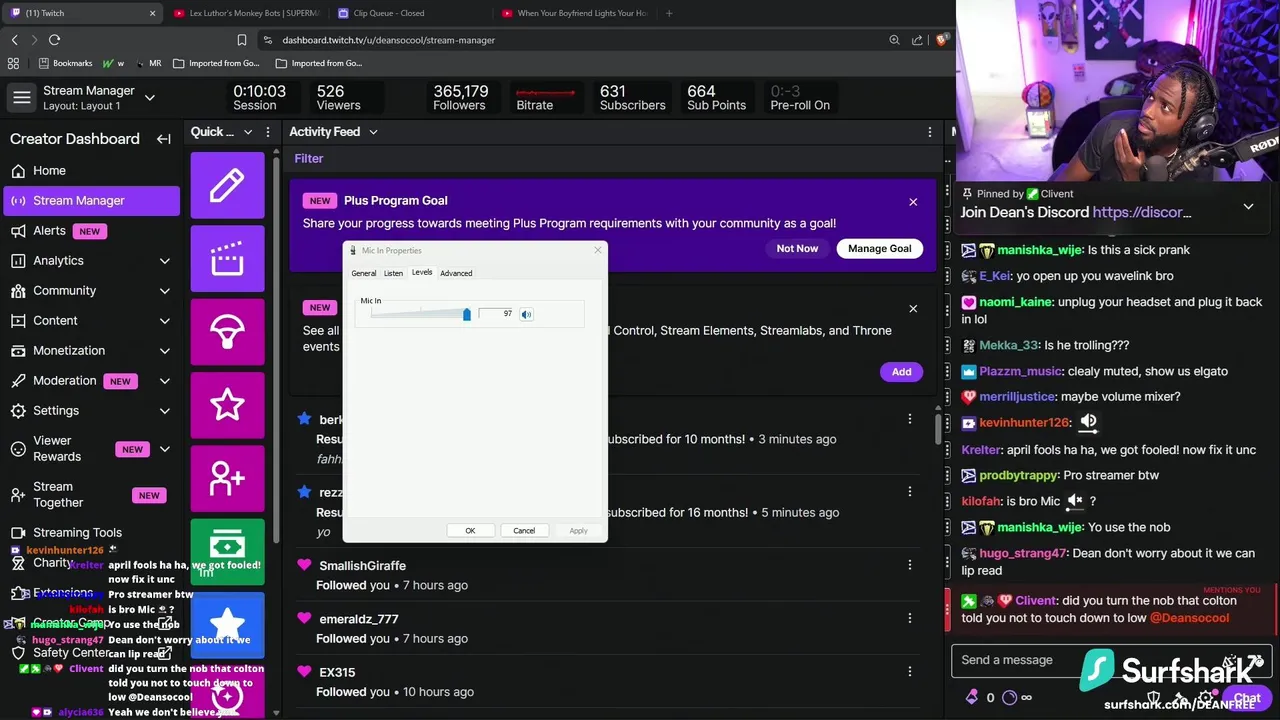The image size is (1280, 720).
Task: Open the hamburger menu beside Stream Manager
Action: [x=21, y=98]
